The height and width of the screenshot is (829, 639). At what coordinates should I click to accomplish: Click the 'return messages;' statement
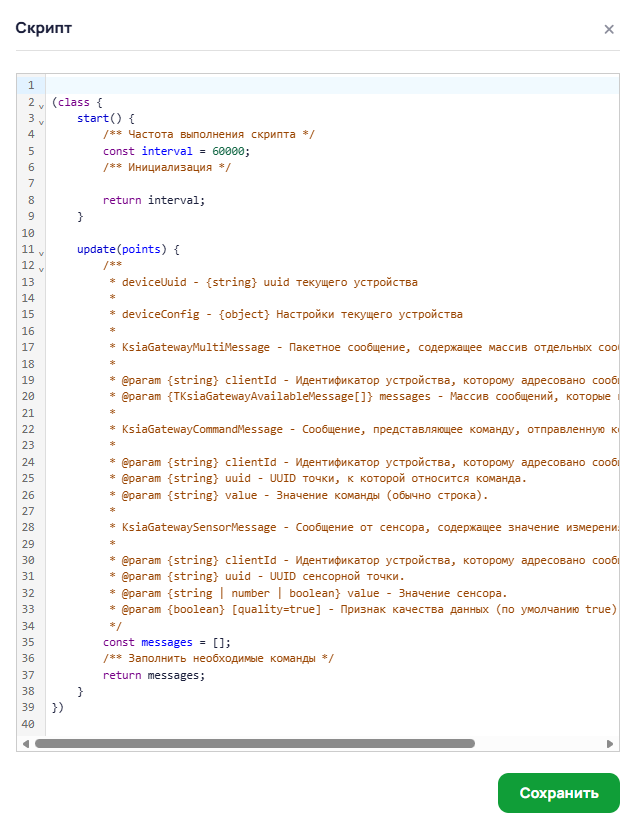pyautogui.click(x=153, y=675)
